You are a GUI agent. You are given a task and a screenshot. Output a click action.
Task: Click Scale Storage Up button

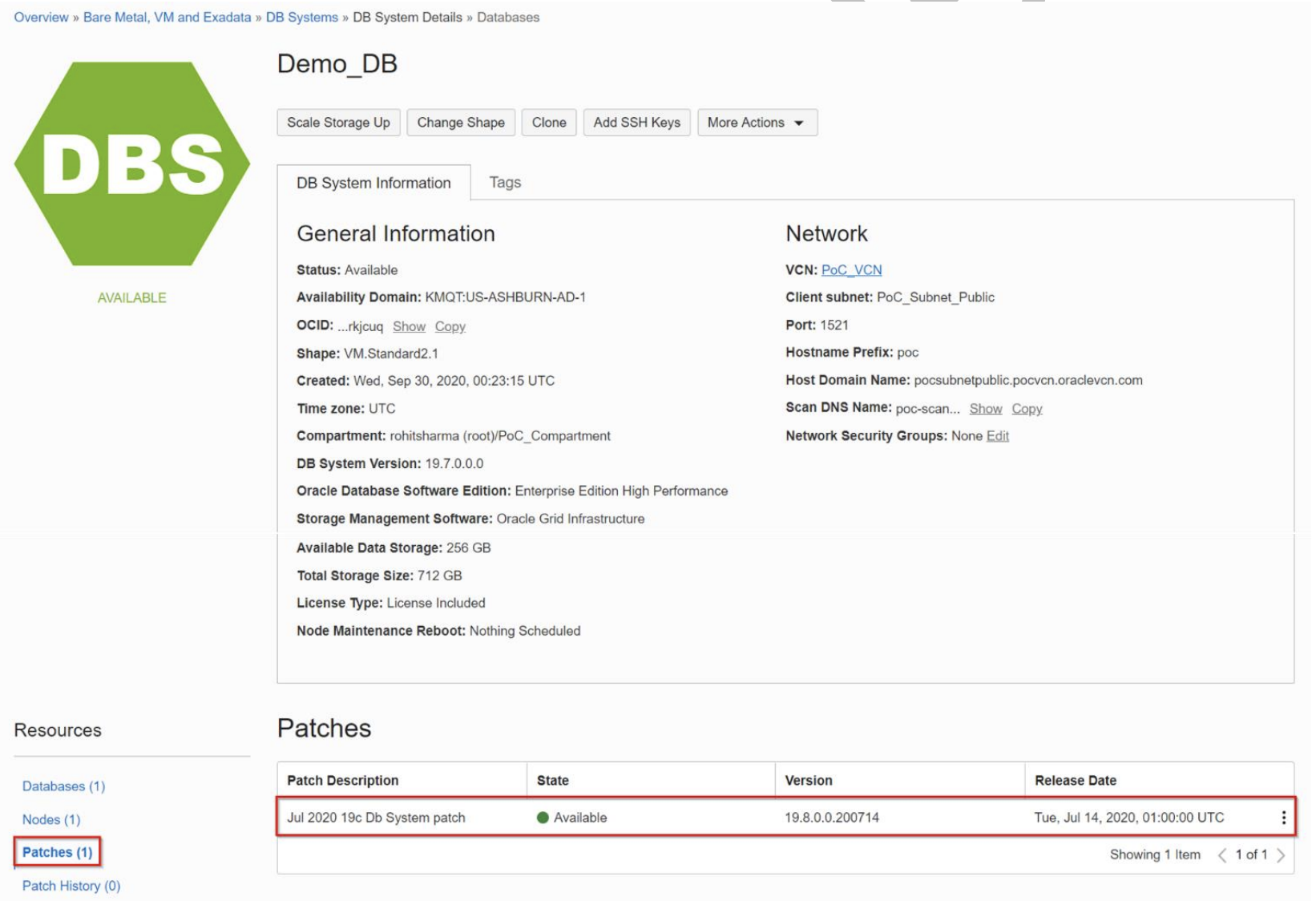coord(338,123)
